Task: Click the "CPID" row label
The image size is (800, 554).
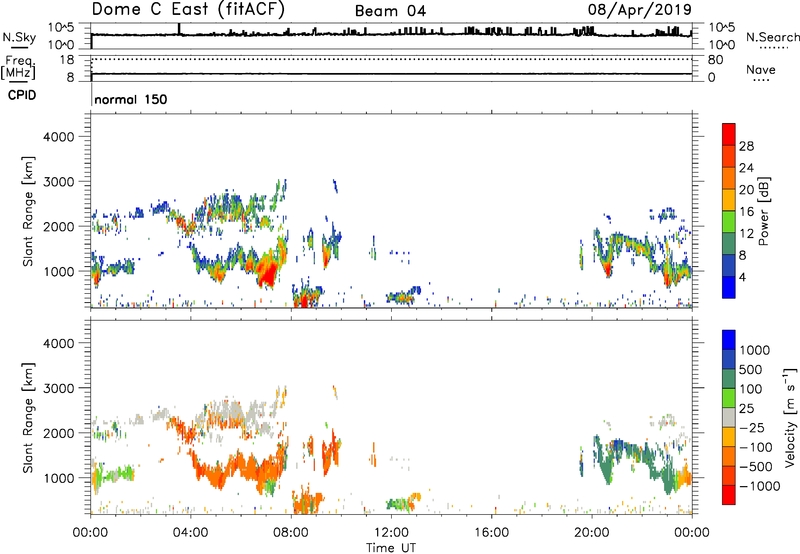Action: coord(22,95)
